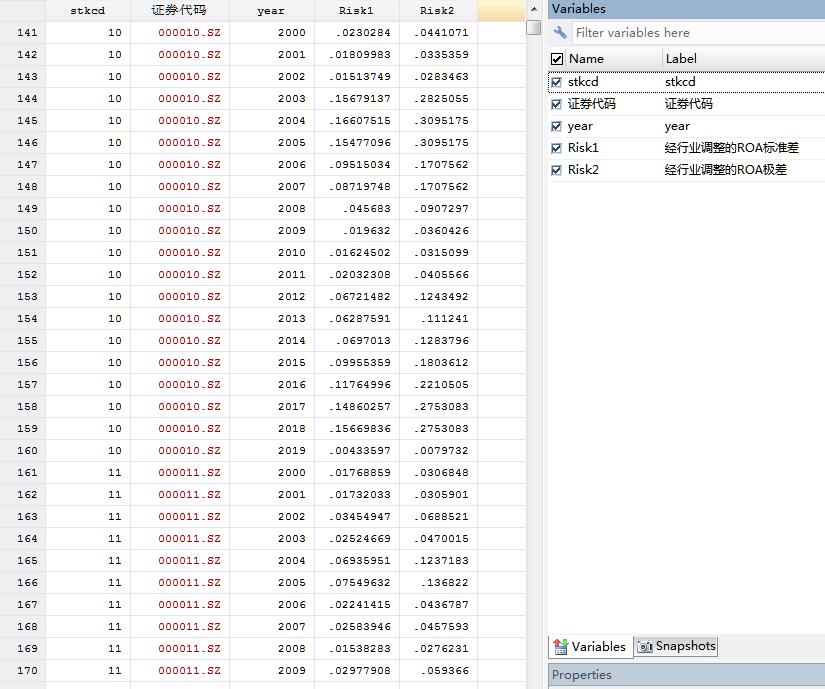Viewport: 825px width, 689px height.
Task: Uncheck the year variable checkbox
Action: tap(556, 126)
